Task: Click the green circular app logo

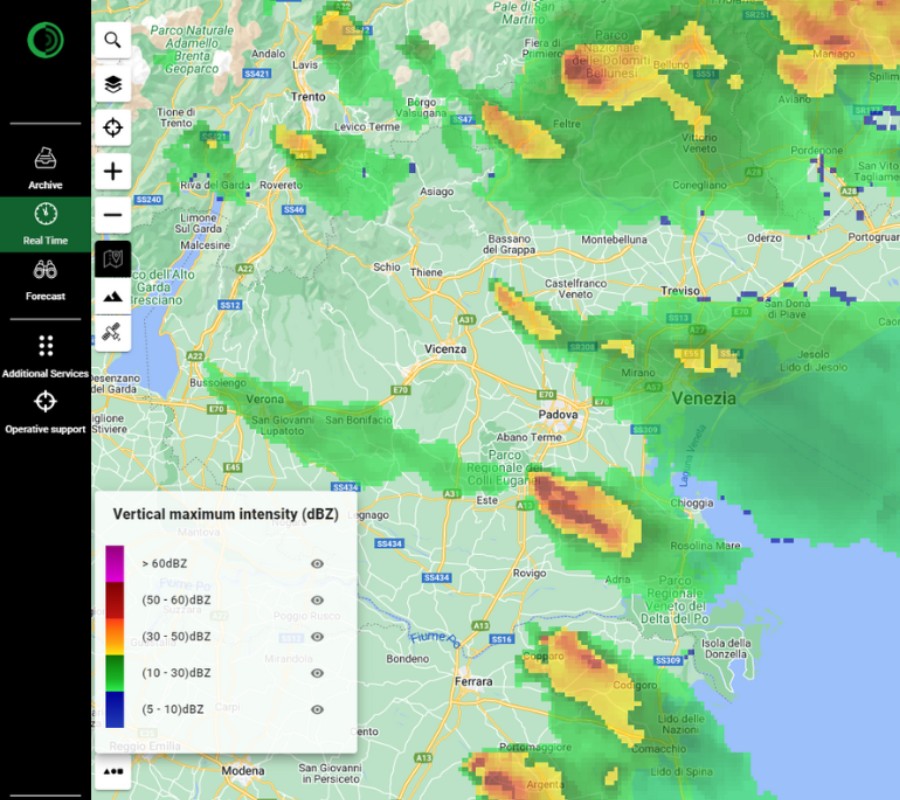Action: coord(45,40)
